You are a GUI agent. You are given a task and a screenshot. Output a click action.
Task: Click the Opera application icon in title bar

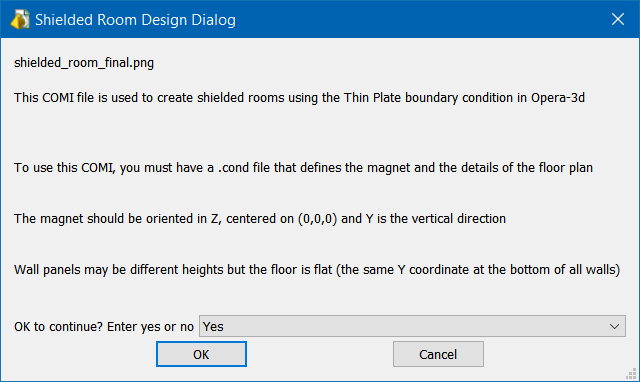click(20, 19)
